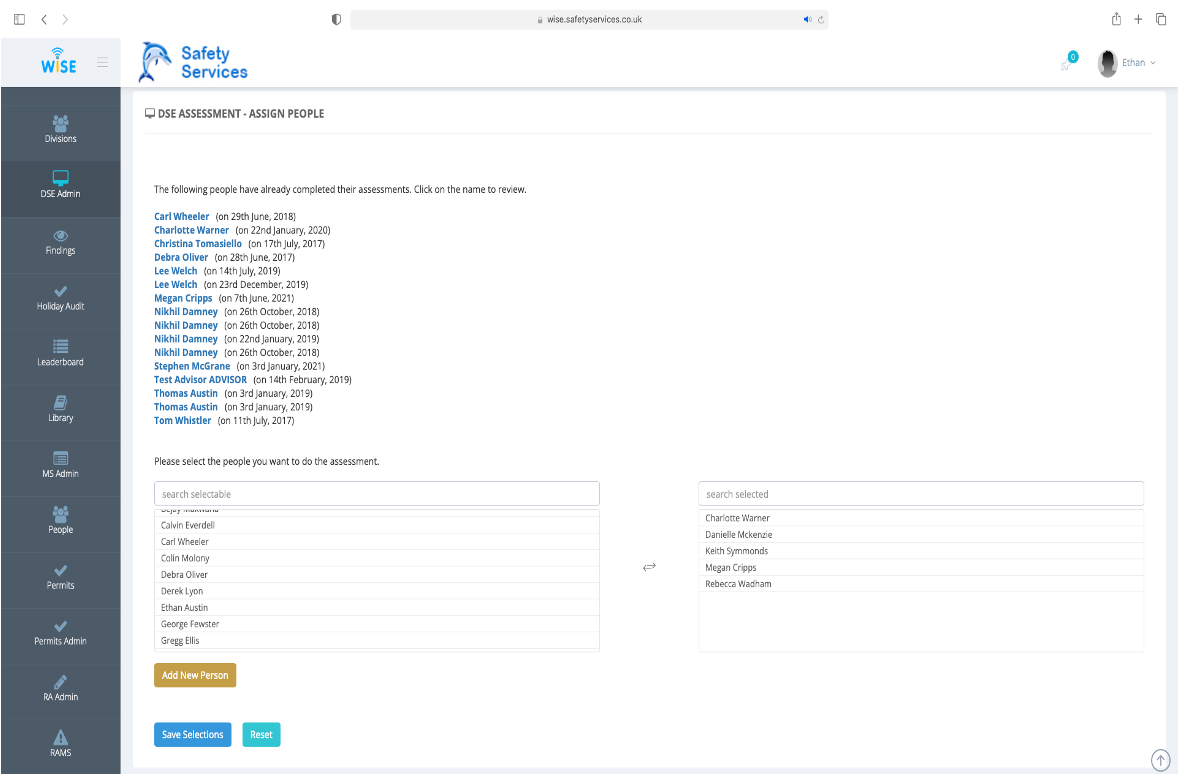Select Calvin Everdell in selectable list
The image size is (1178, 774).
point(376,525)
